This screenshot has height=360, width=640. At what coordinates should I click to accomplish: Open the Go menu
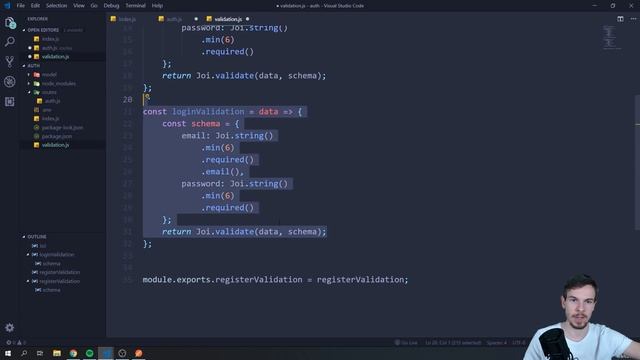[94, 6]
